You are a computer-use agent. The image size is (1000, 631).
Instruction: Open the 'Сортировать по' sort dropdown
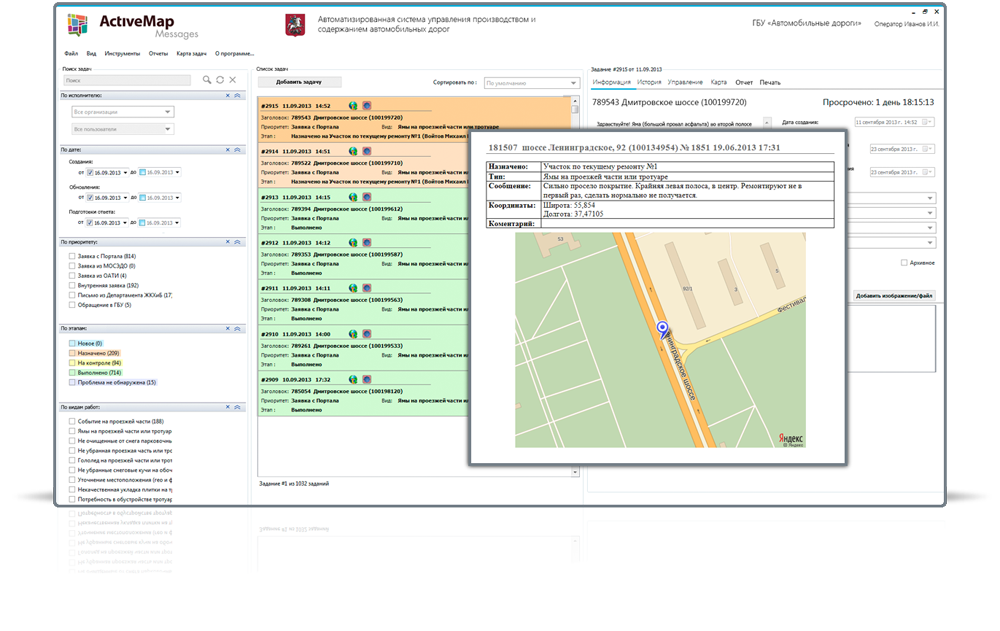(x=526, y=83)
